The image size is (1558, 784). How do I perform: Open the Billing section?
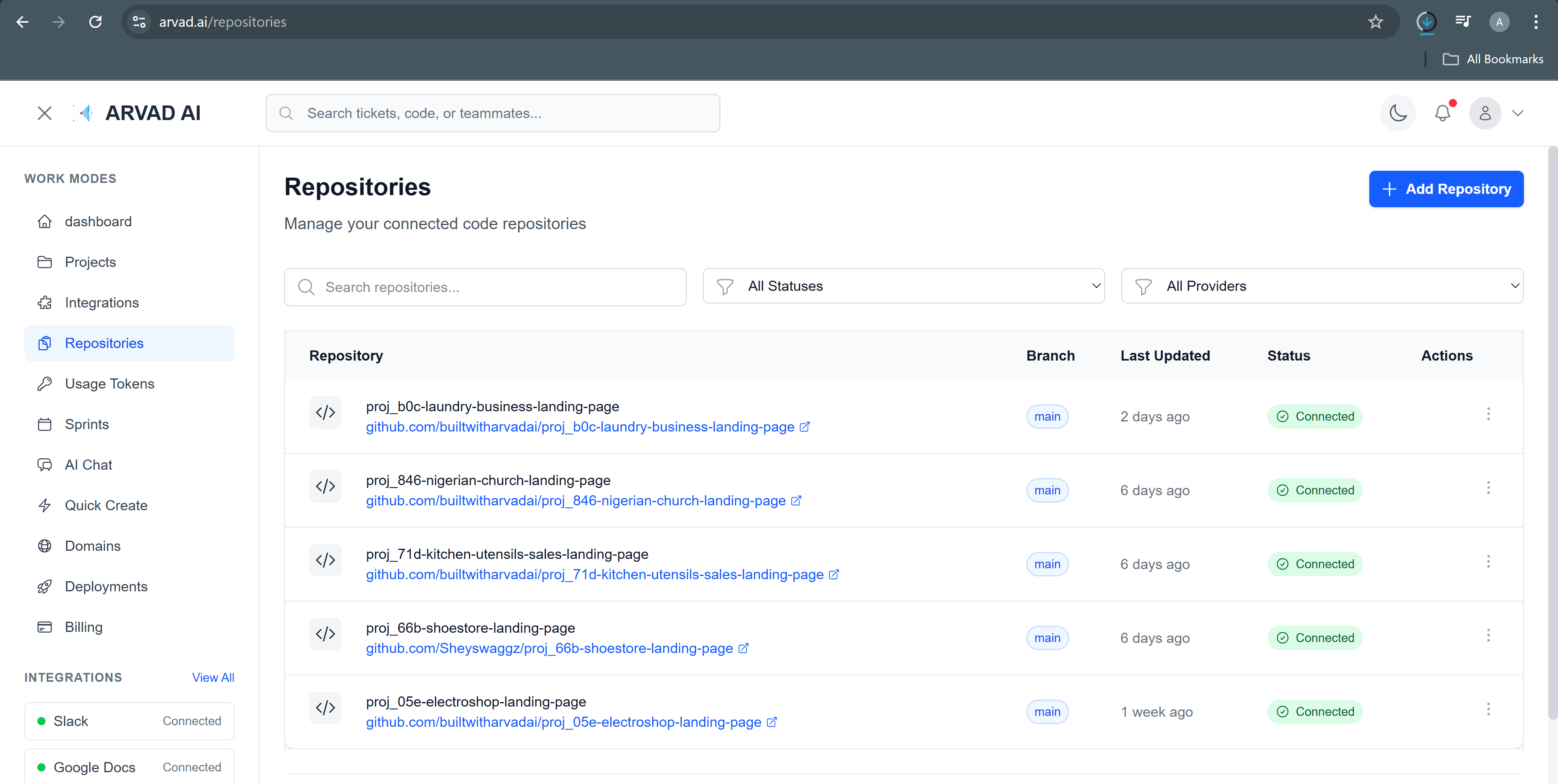[x=84, y=627]
